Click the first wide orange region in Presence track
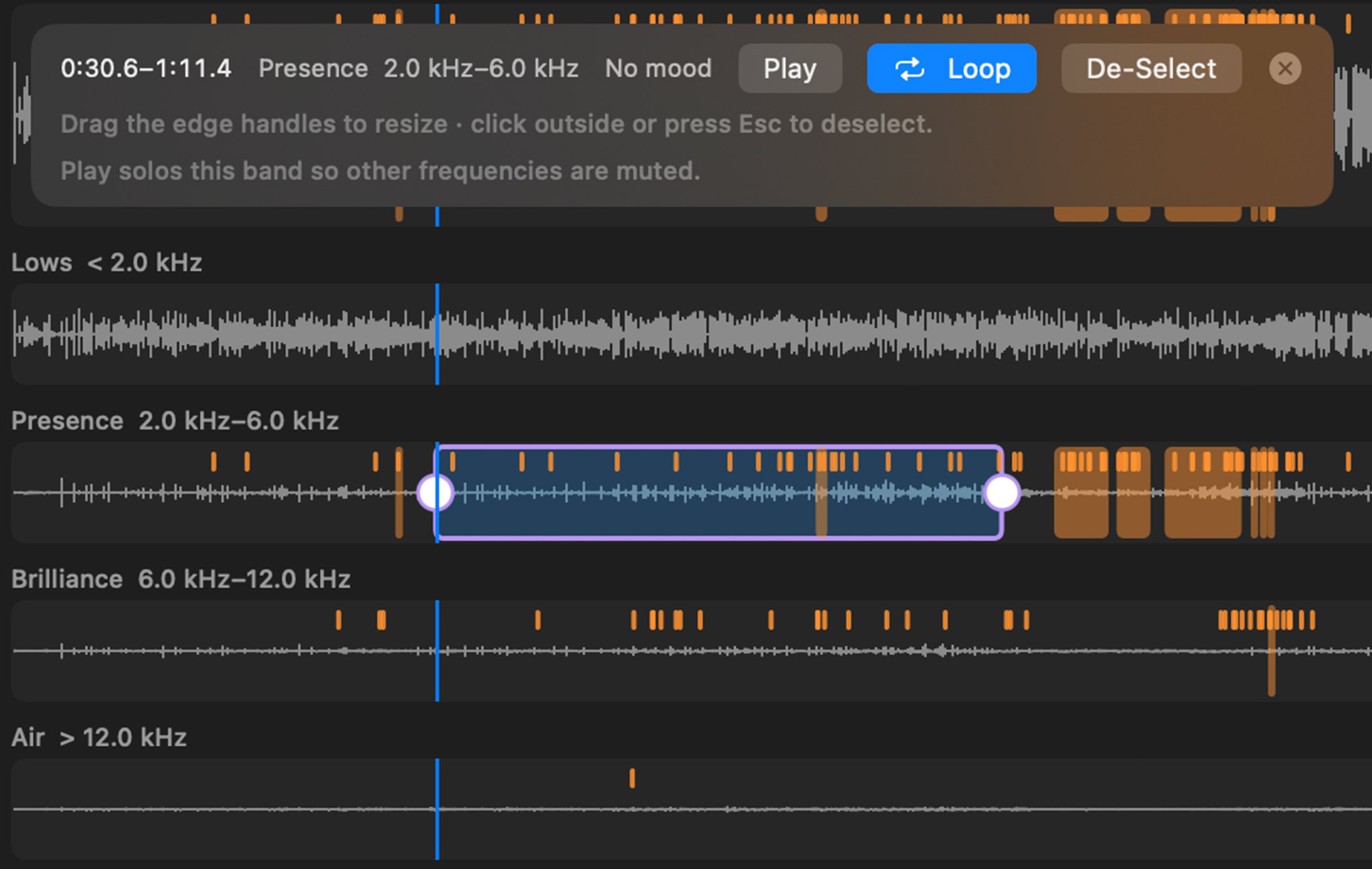 (1080, 492)
